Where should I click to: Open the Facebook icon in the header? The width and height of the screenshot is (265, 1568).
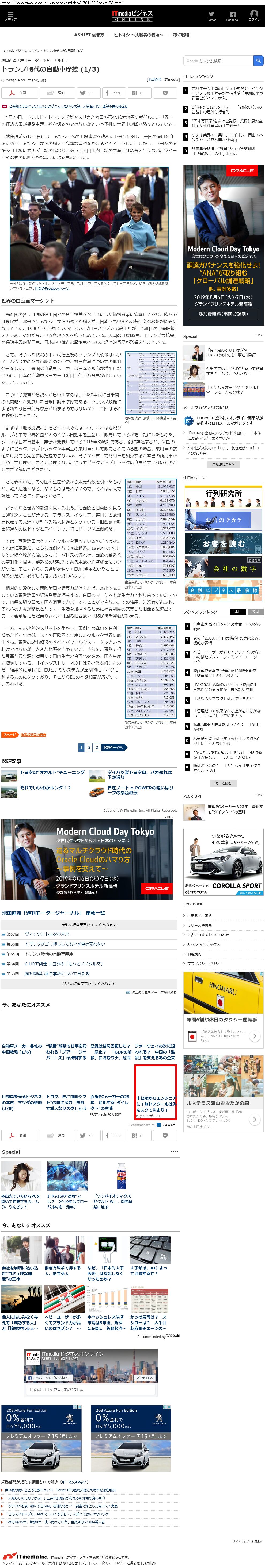233,16
